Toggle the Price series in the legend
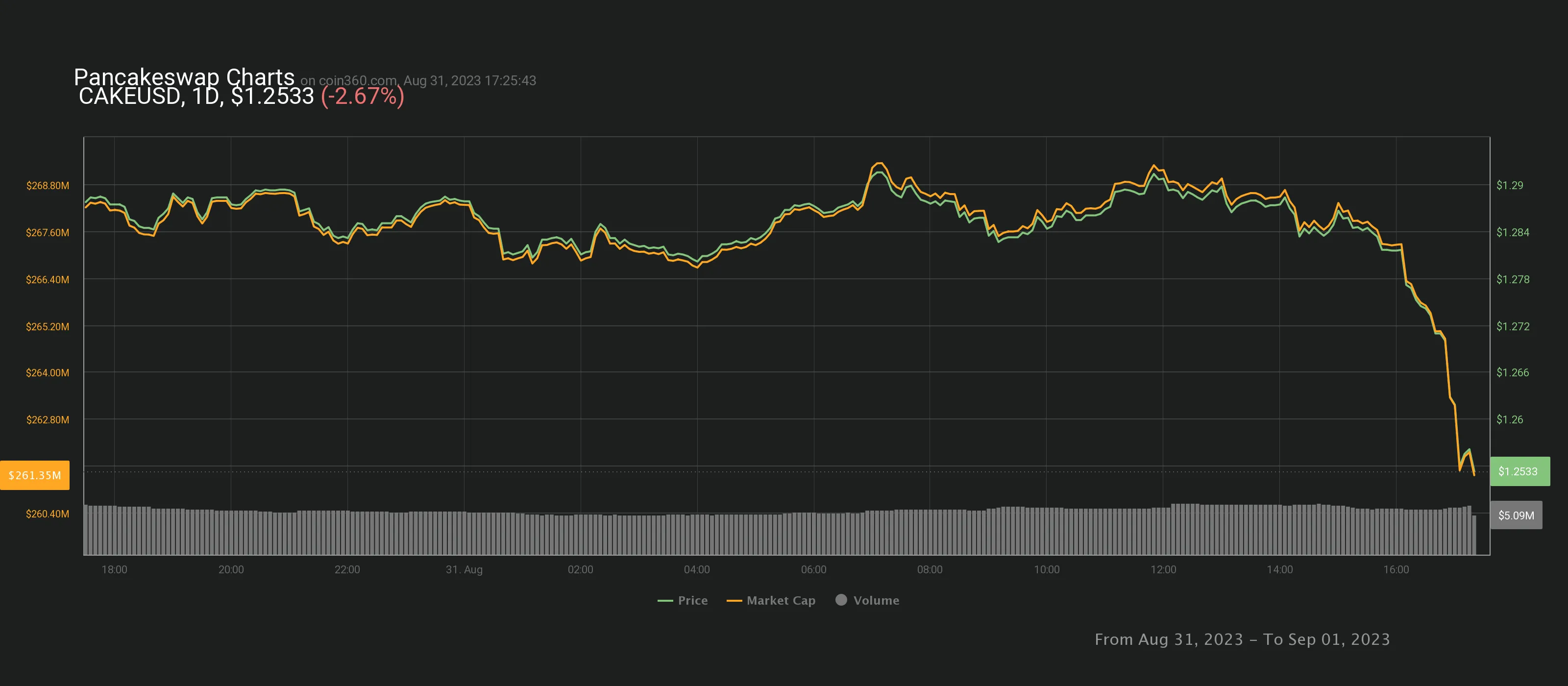This screenshot has width=1568, height=686. tap(683, 600)
